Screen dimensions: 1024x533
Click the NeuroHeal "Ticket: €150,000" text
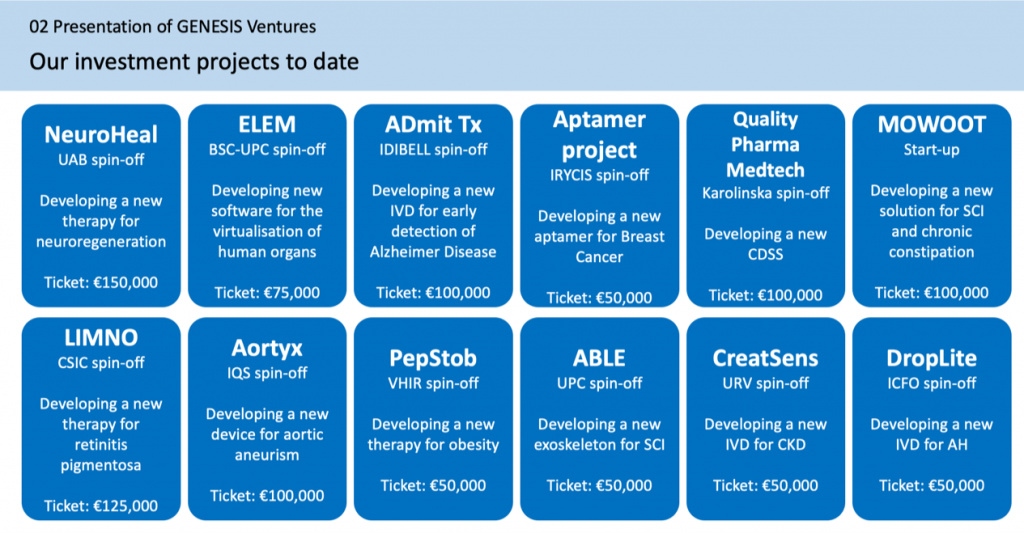click(101, 283)
